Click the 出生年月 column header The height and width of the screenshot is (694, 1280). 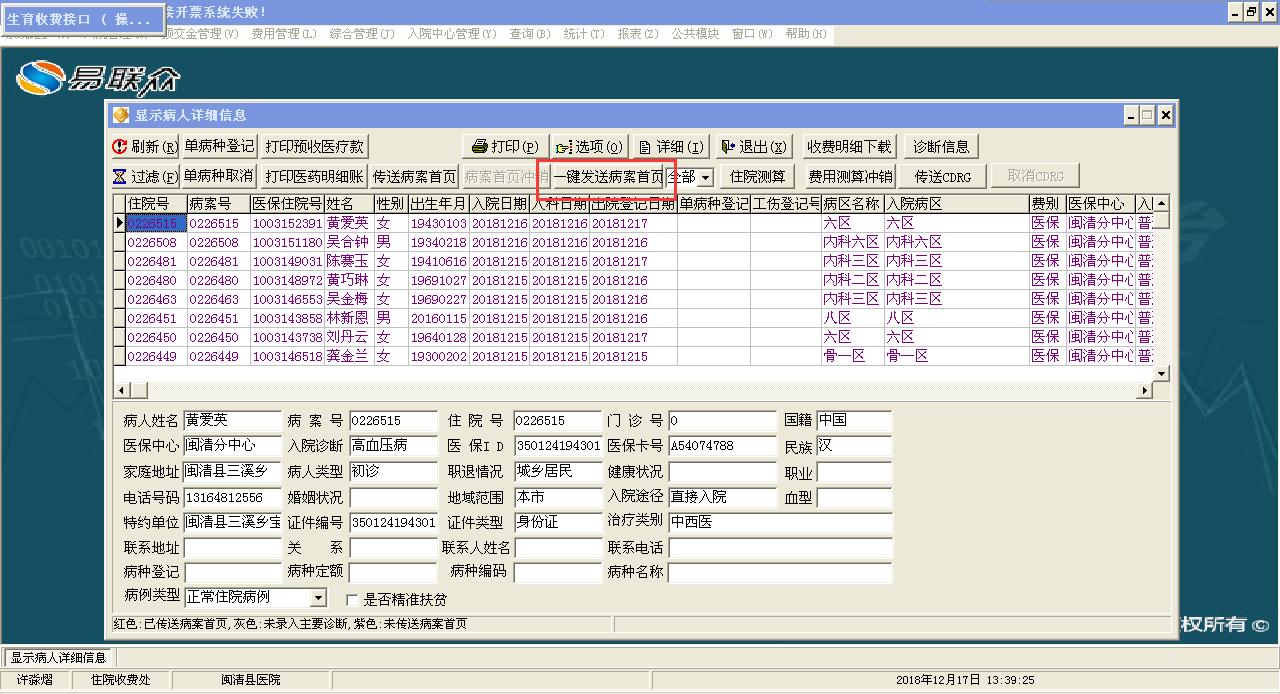coord(438,204)
